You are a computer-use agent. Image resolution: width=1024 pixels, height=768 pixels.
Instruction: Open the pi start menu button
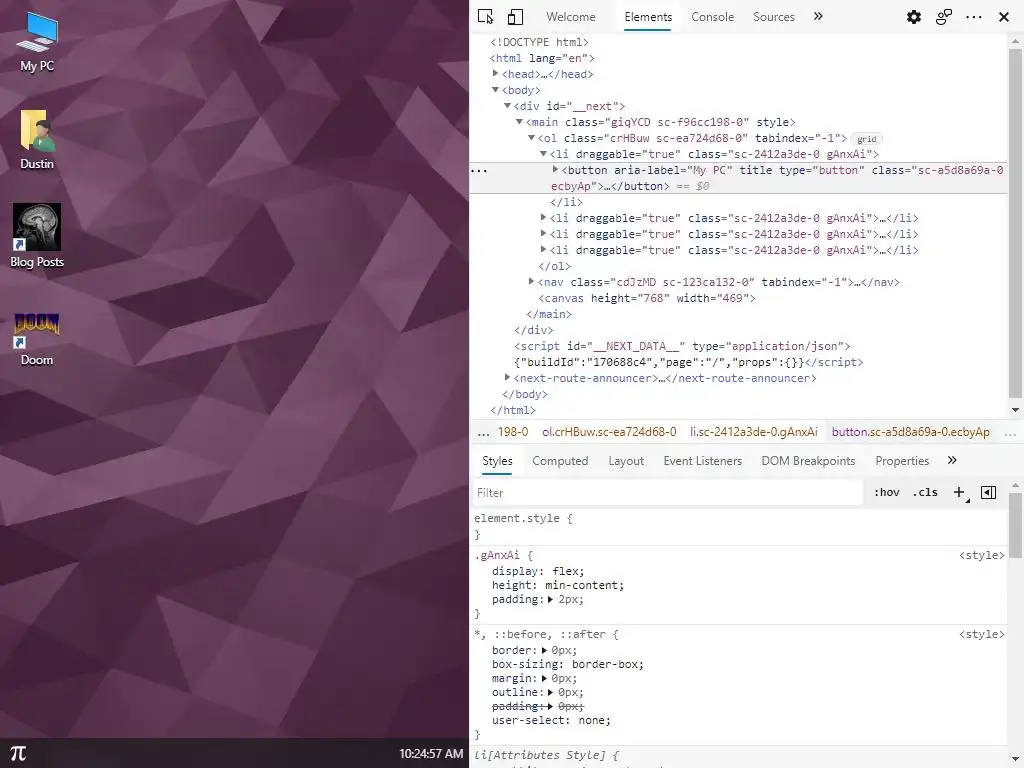pyautogui.click(x=18, y=753)
